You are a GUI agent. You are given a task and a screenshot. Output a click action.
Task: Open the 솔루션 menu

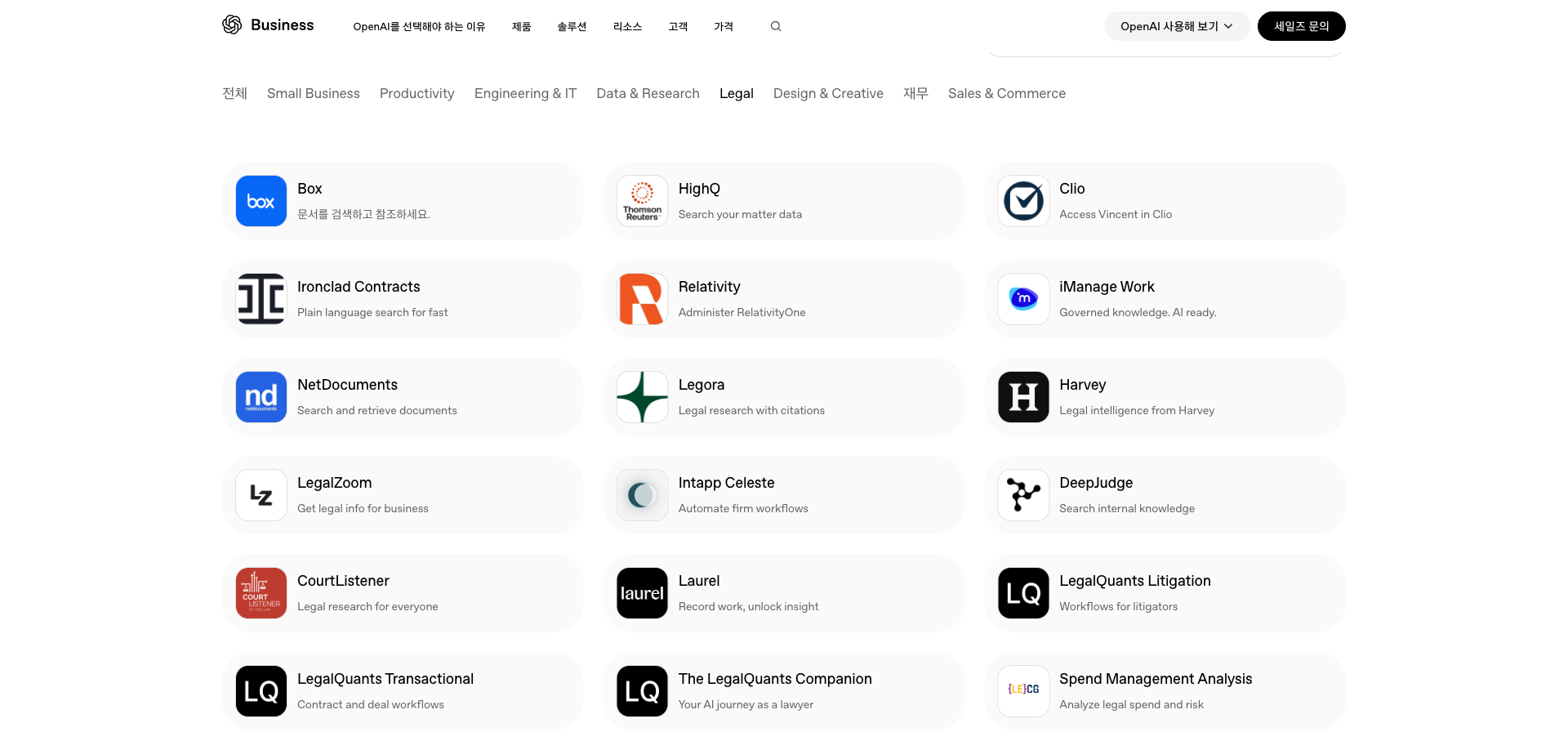click(x=572, y=27)
